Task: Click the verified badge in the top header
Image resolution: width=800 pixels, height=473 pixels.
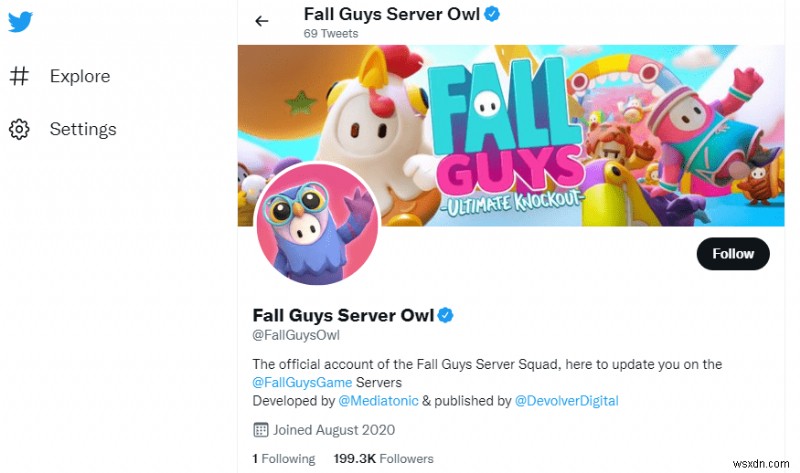Action: click(492, 14)
